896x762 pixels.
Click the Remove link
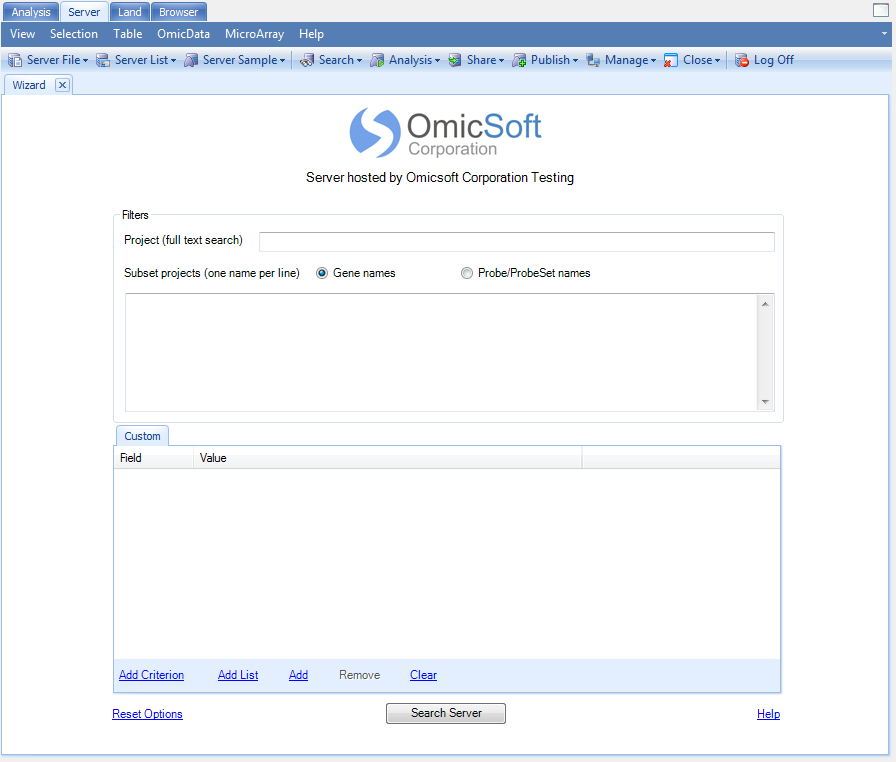click(x=359, y=675)
